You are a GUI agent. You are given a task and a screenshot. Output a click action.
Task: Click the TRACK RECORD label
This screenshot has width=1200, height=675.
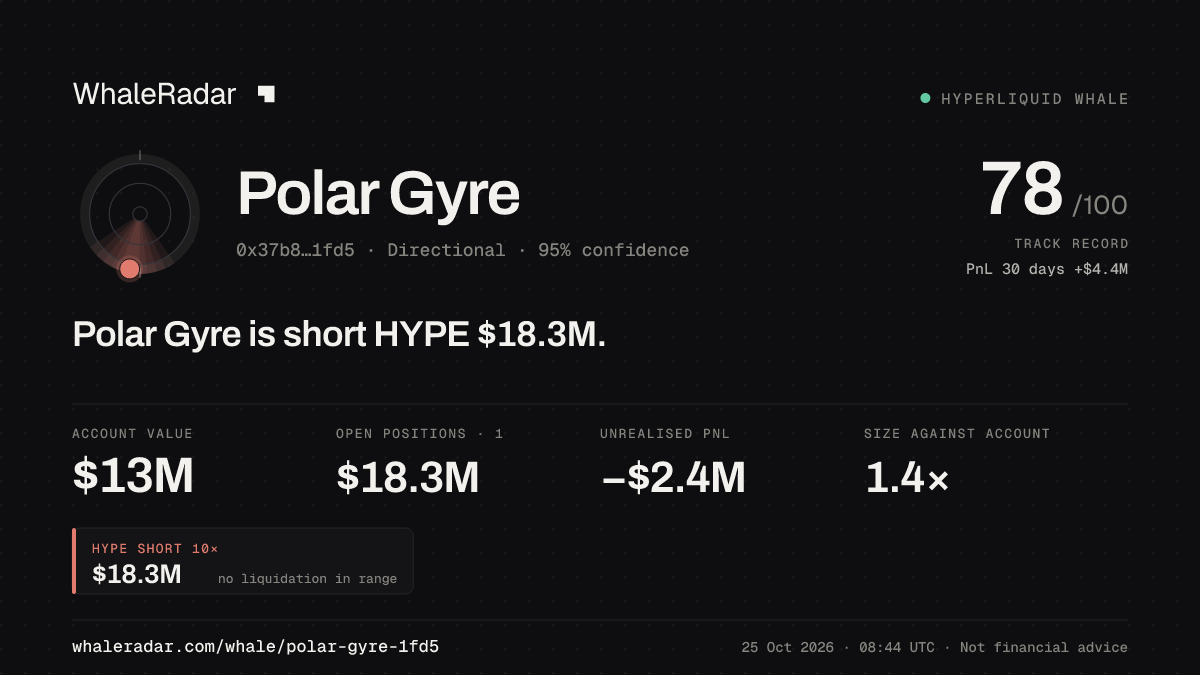click(x=1071, y=243)
